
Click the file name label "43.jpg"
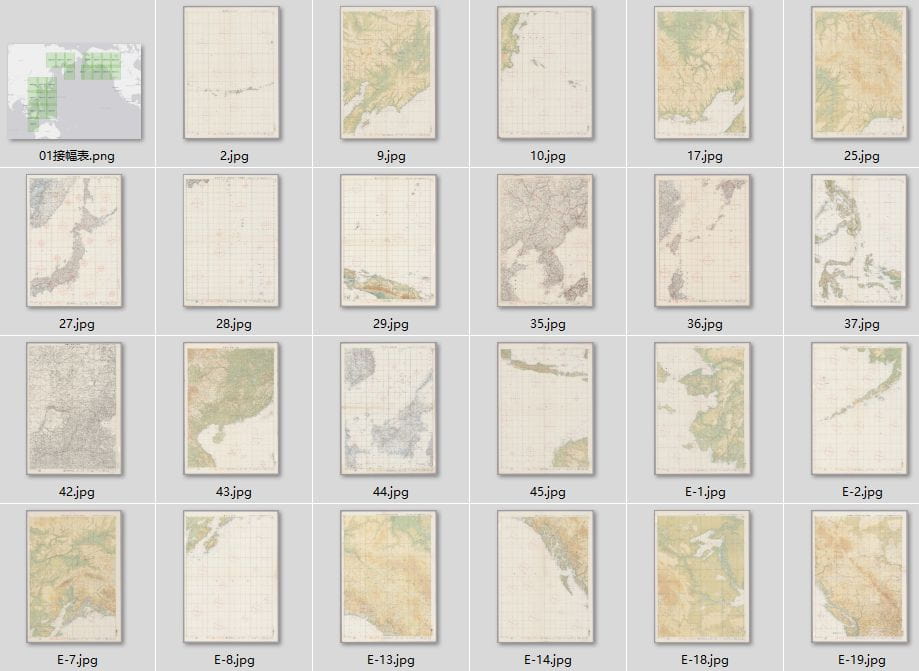234,492
